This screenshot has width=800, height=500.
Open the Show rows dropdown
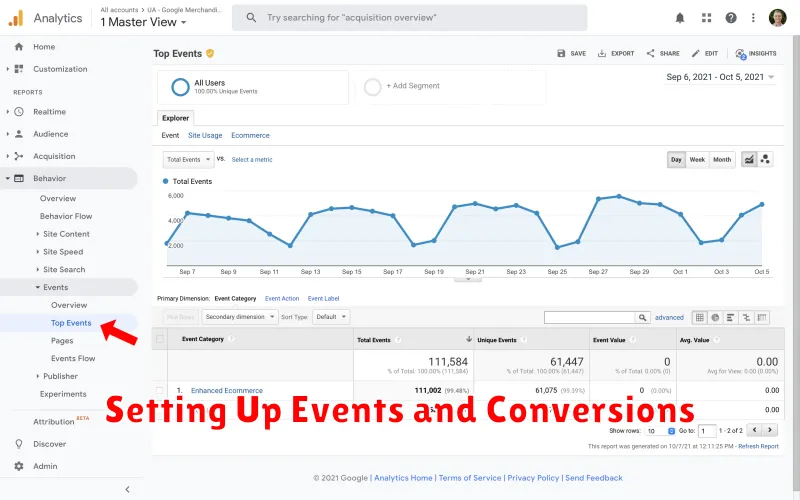pyautogui.click(x=660, y=431)
